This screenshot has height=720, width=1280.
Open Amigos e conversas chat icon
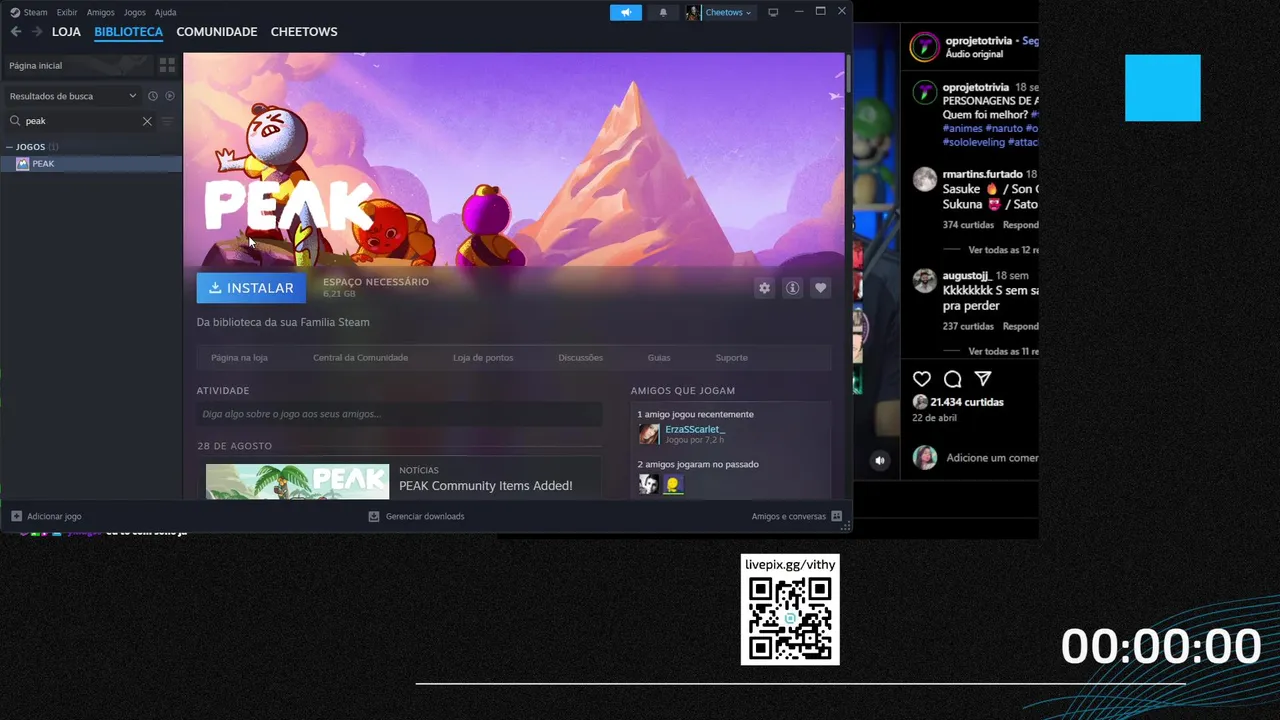click(x=837, y=516)
